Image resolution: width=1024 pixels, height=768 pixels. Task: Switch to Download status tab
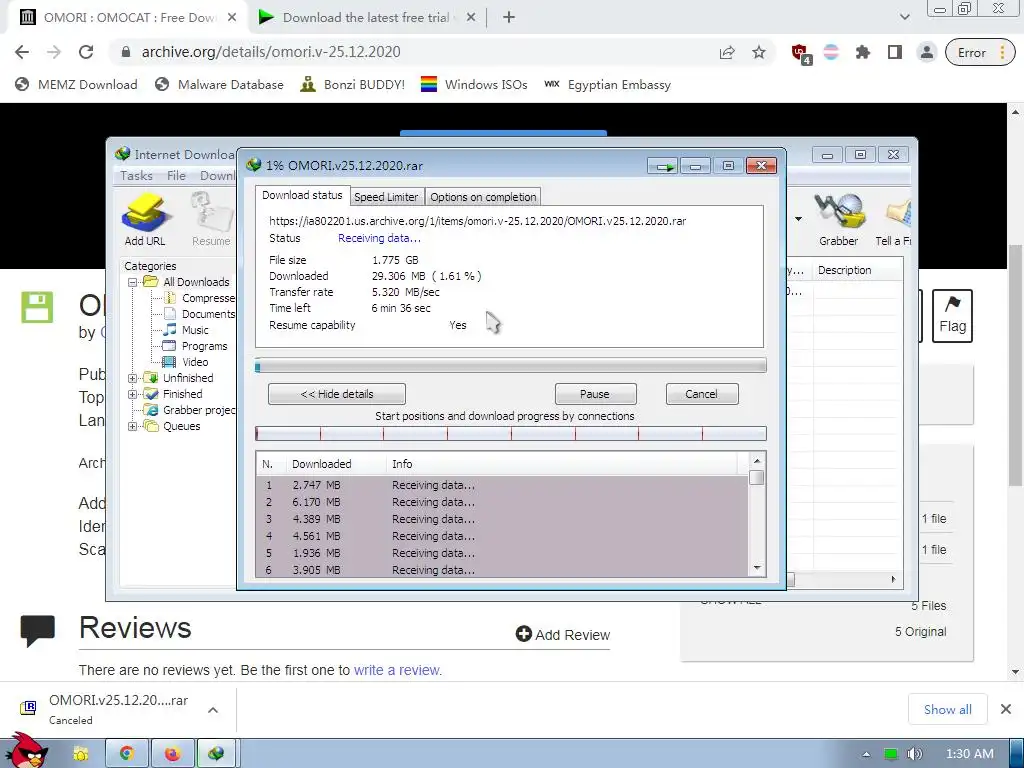click(302, 195)
